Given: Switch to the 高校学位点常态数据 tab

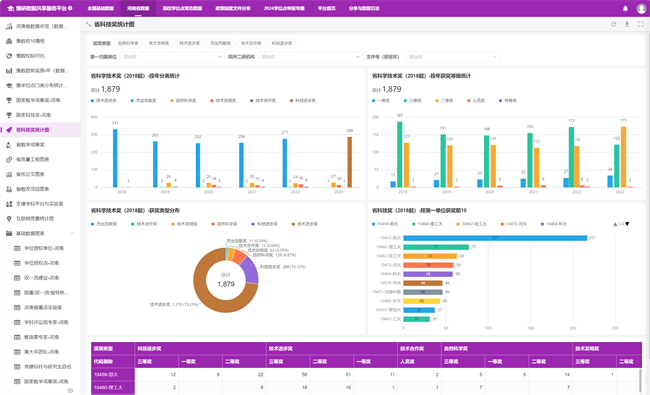Looking at the screenshot, I should [x=182, y=8].
